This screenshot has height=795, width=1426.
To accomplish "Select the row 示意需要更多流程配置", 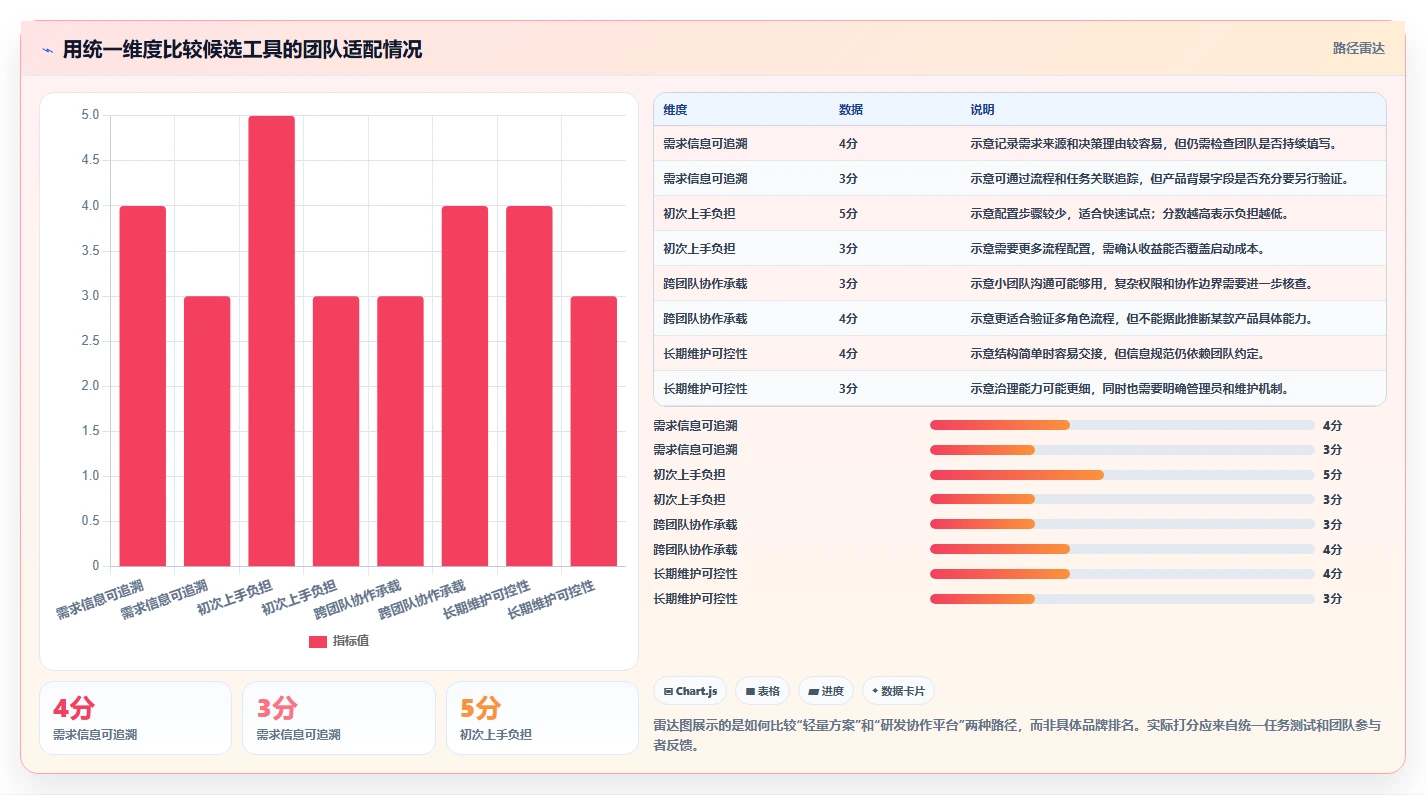I will [1020, 249].
